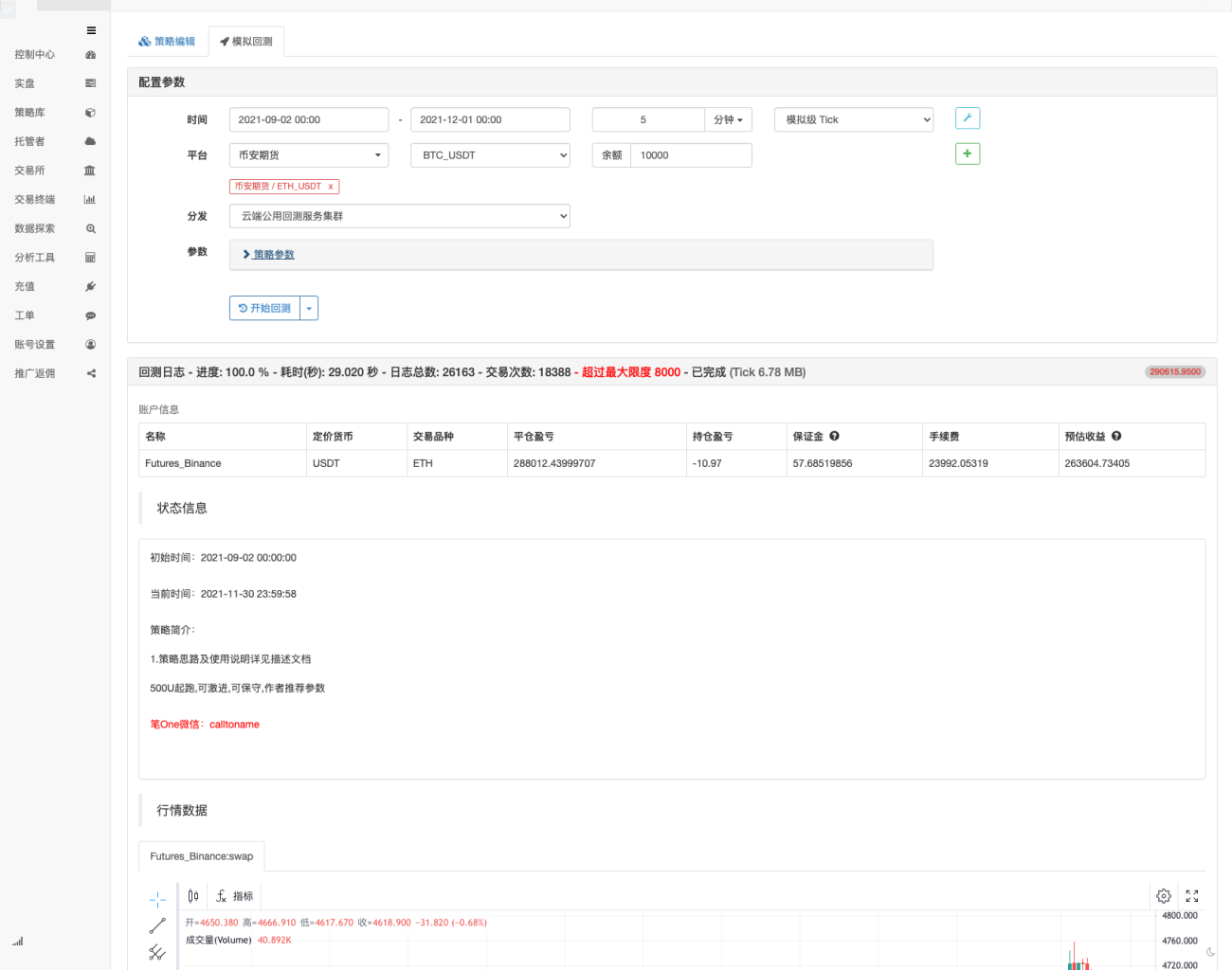1232x970 pixels.
Task: Open chart settings gear icon
Action: [x=1164, y=896]
